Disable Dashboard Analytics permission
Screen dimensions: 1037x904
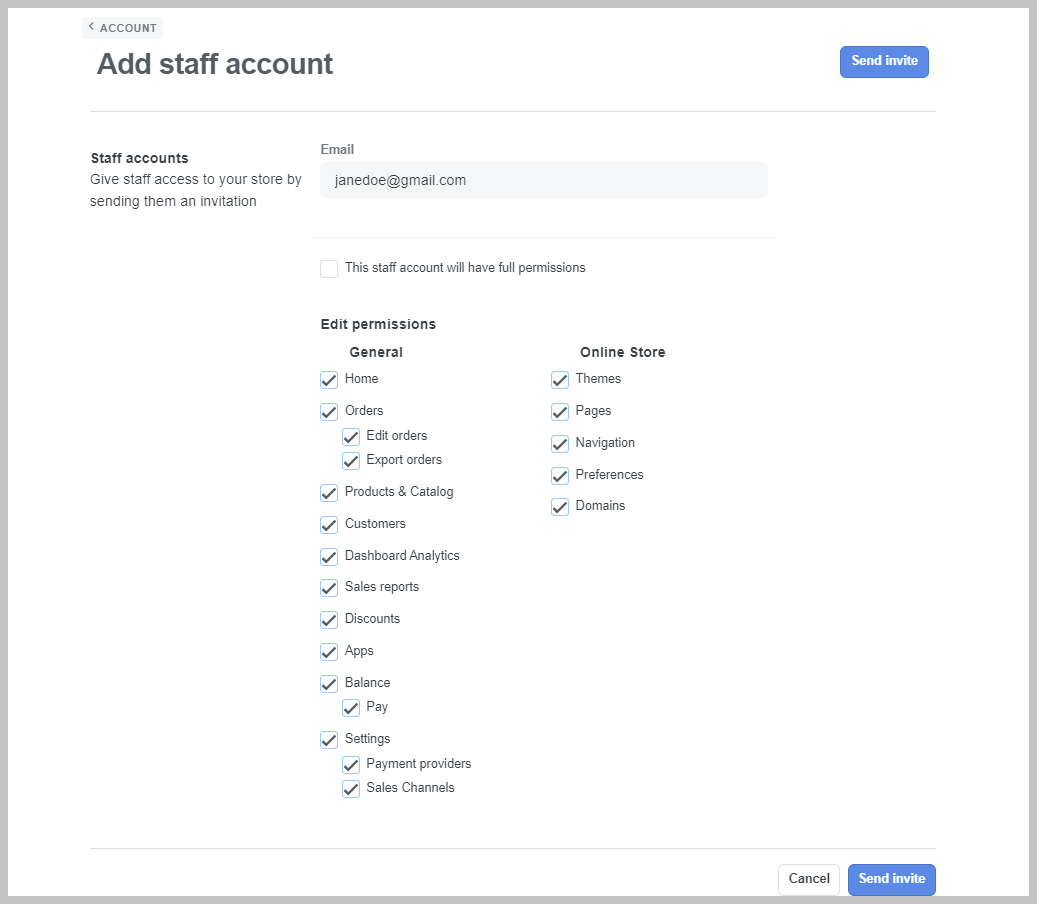click(329, 556)
